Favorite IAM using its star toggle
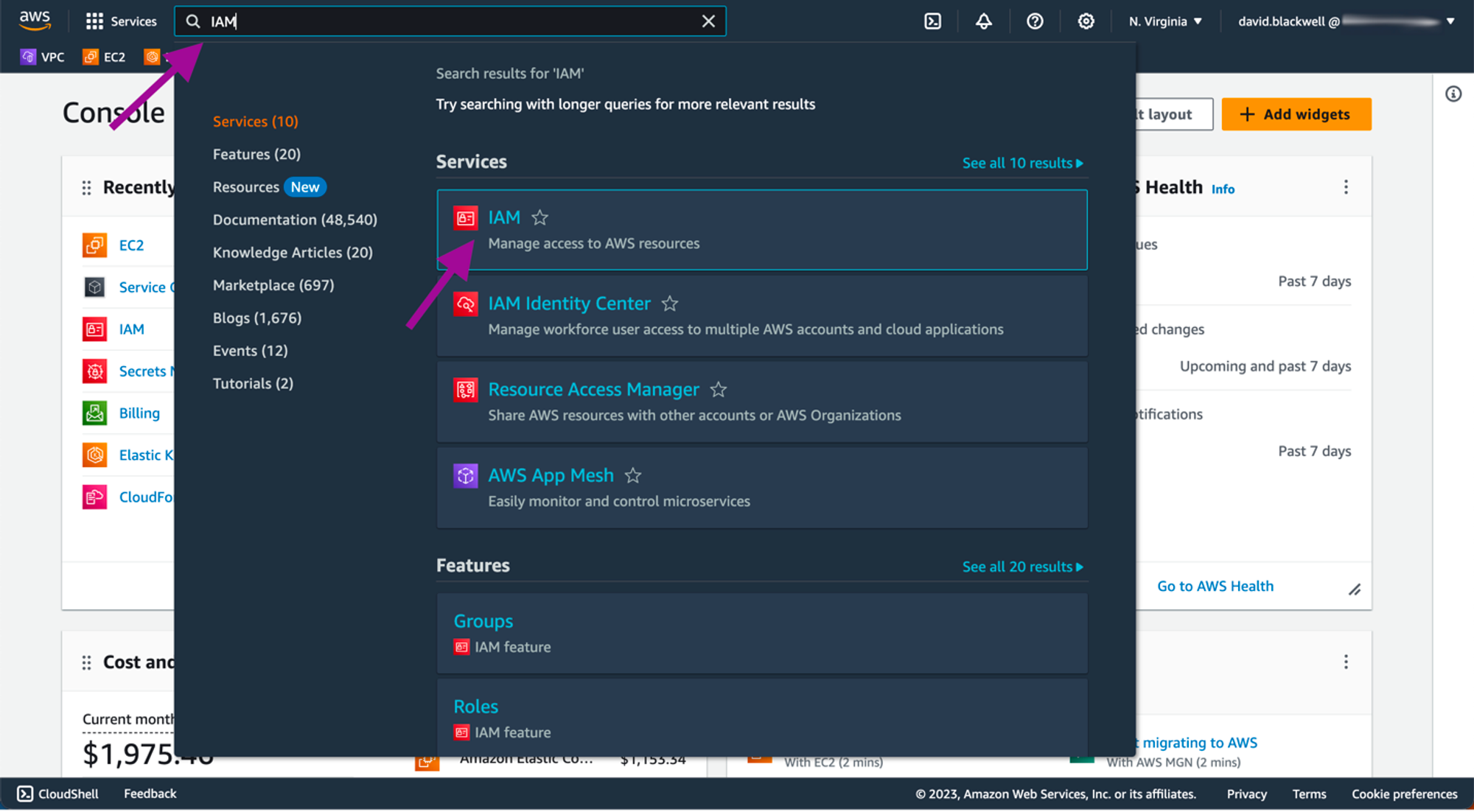The image size is (1474, 812). pos(540,217)
